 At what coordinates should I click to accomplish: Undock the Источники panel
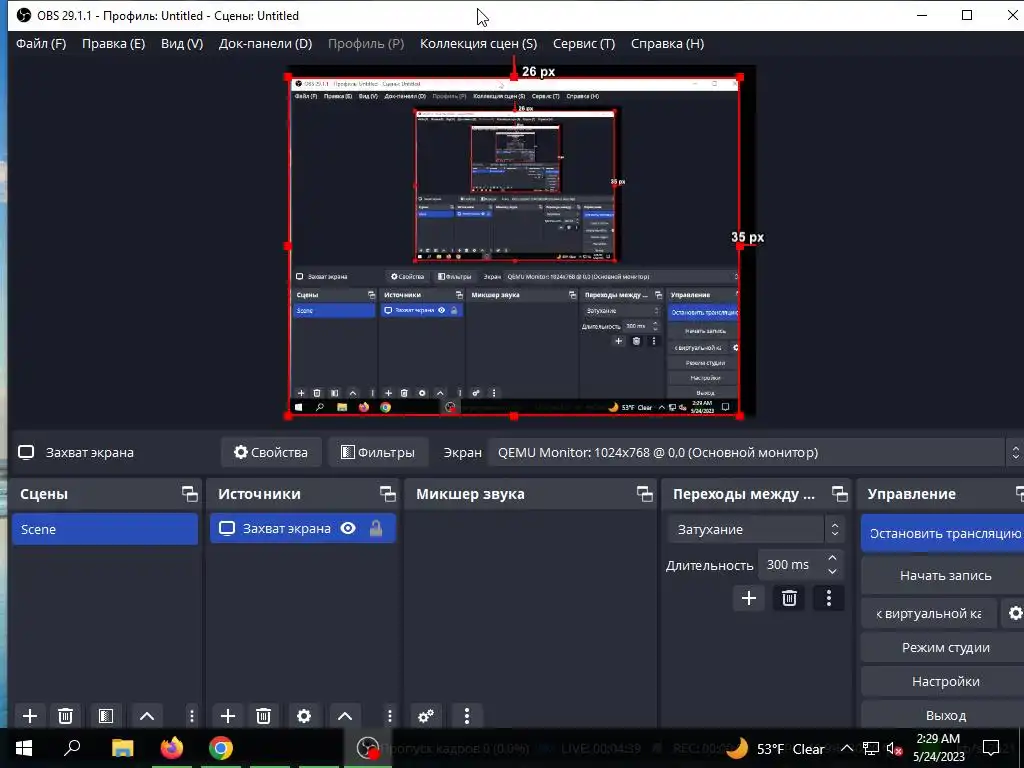[x=388, y=494]
